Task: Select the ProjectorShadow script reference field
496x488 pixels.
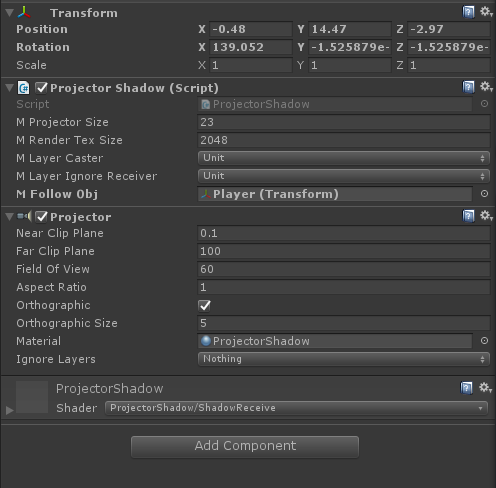Action: pos(335,104)
